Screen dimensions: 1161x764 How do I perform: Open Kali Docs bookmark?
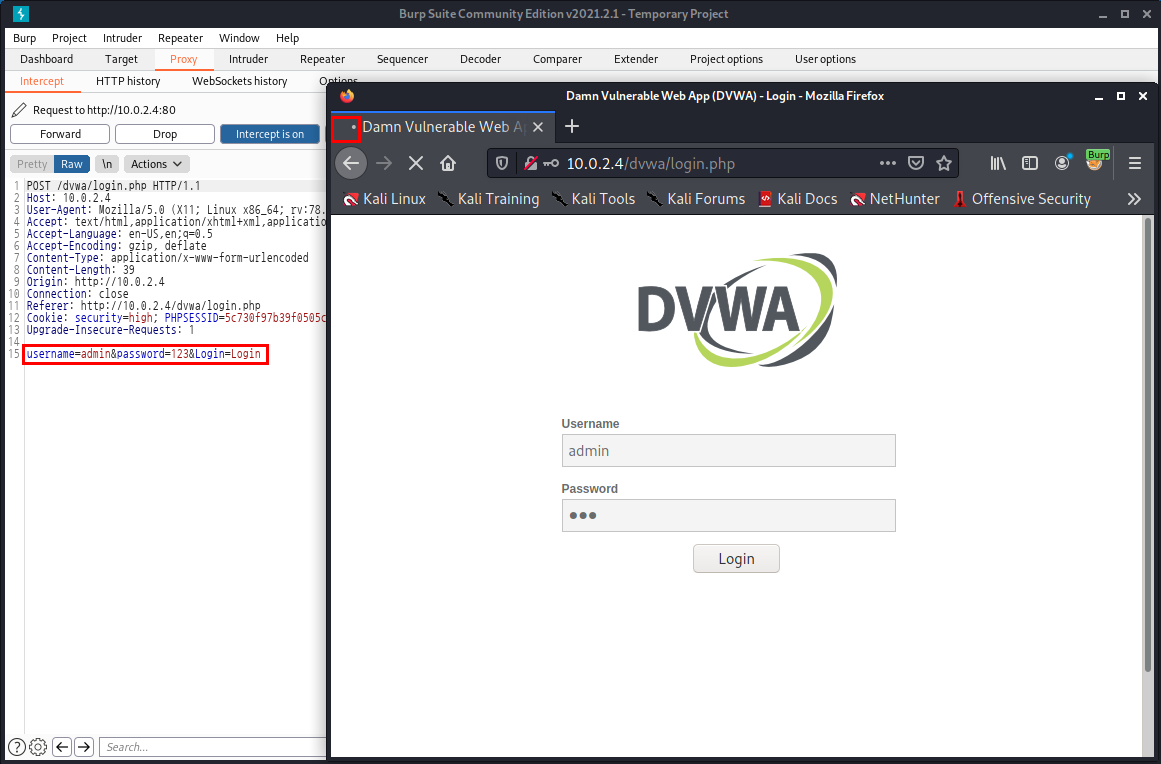click(x=798, y=198)
